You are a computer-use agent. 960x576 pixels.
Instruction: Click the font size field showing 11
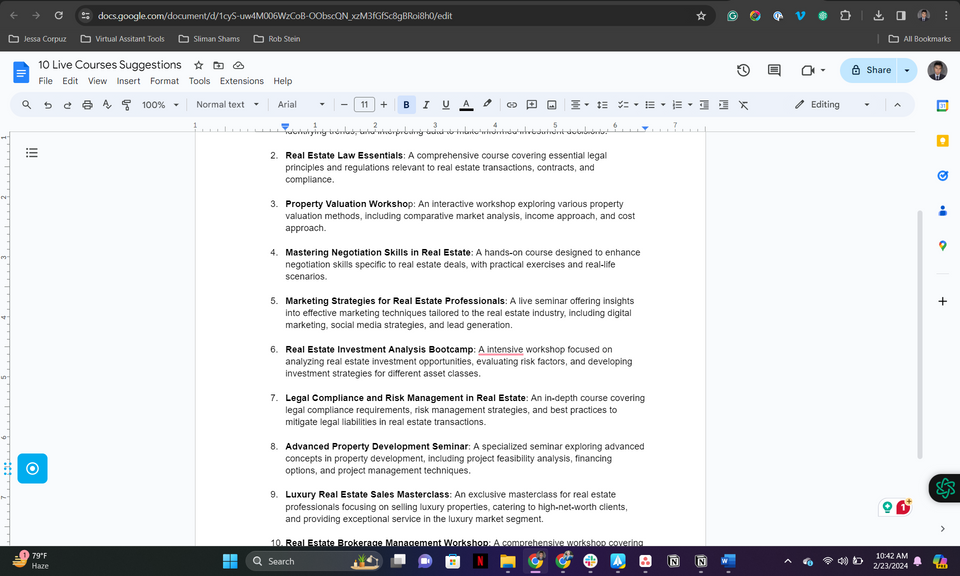[x=364, y=105]
